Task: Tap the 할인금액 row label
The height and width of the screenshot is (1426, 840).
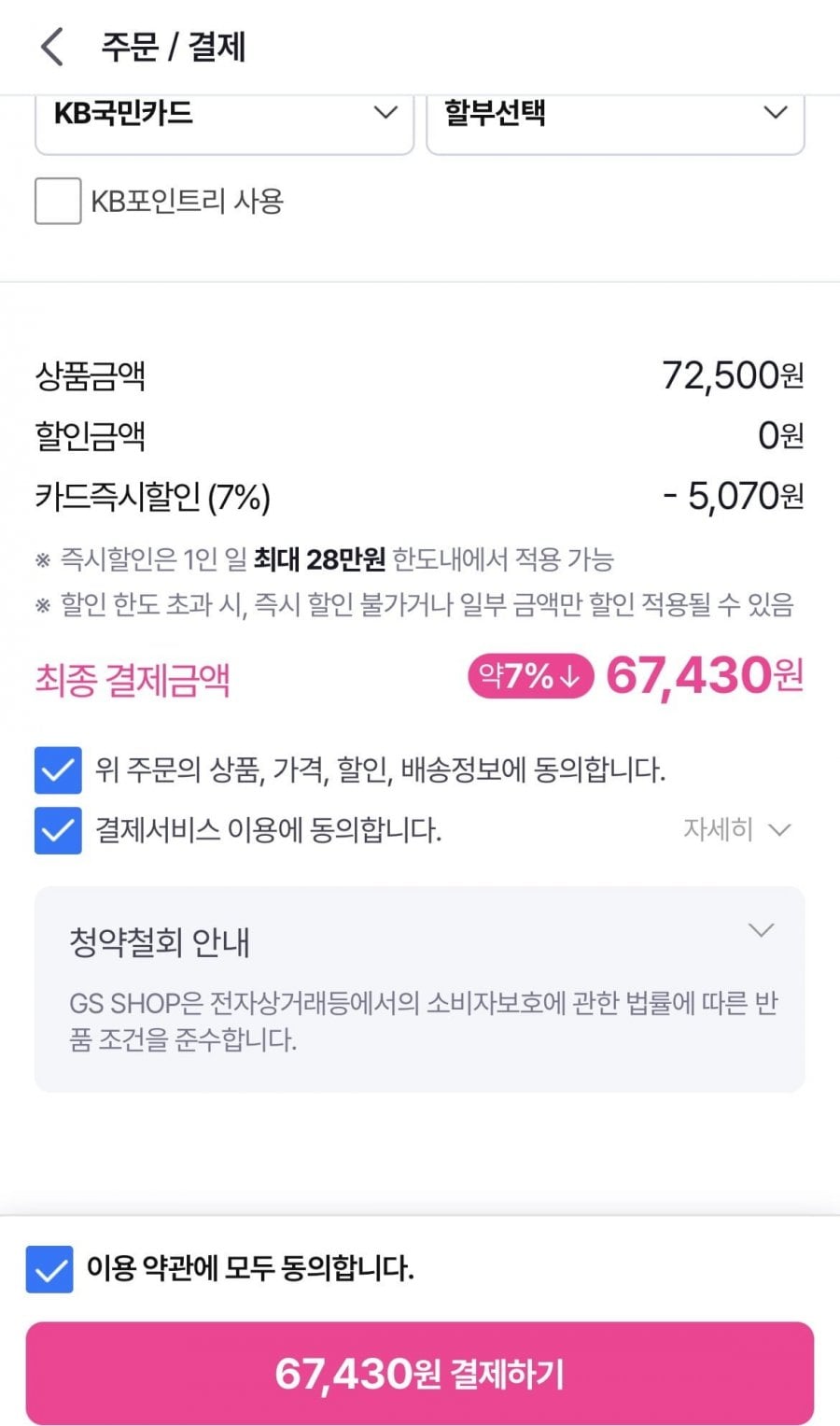Action: coord(91,436)
